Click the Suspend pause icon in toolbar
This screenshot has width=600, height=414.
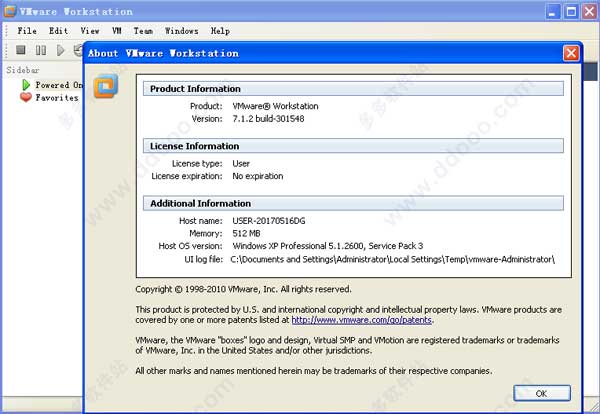(41, 50)
